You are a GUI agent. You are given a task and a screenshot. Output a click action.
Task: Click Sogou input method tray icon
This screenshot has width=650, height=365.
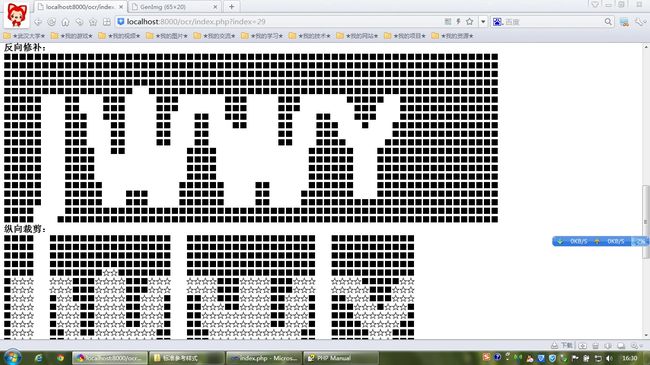coord(486,357)
